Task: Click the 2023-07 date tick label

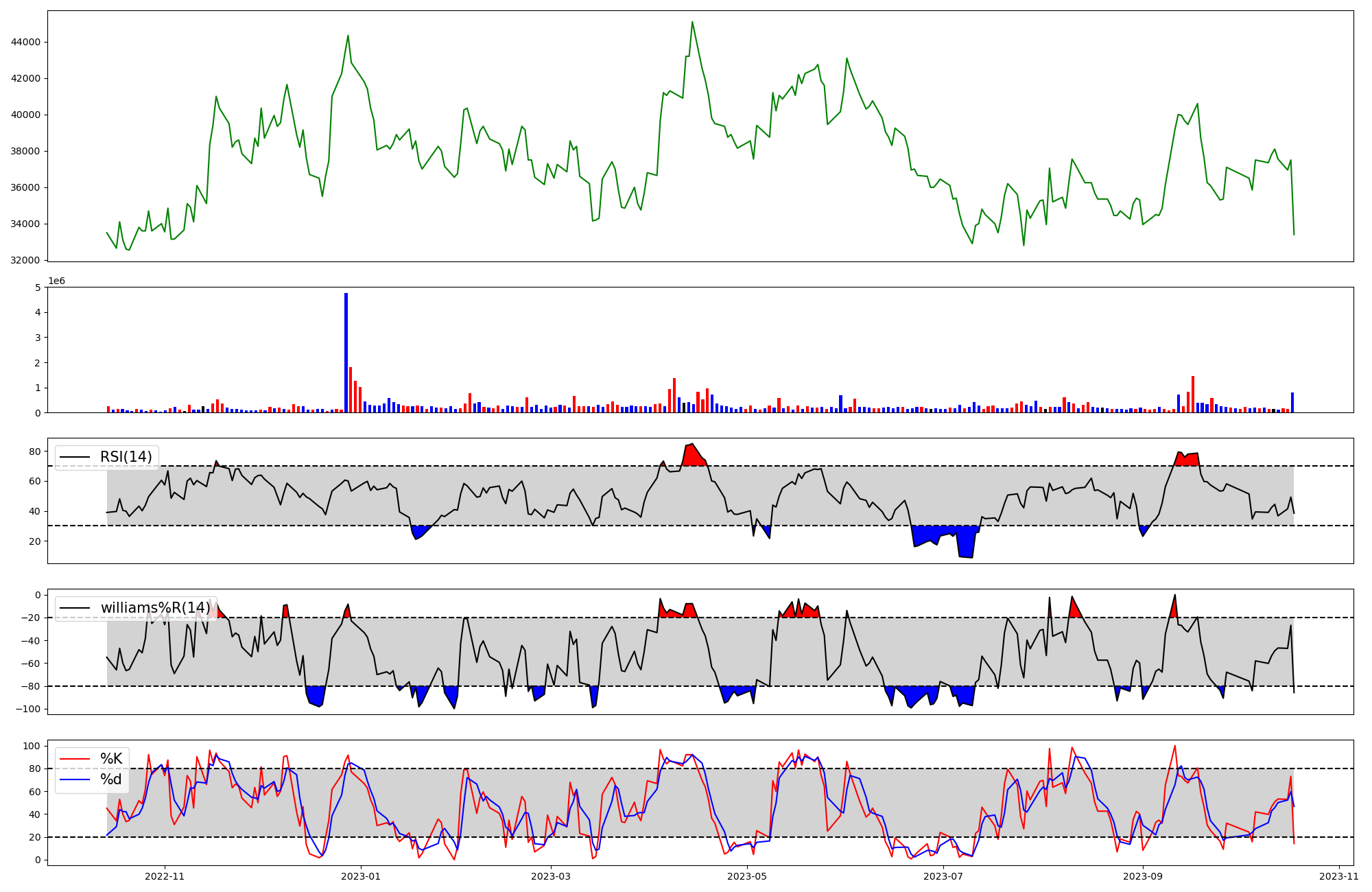Action: click(943, 876)
